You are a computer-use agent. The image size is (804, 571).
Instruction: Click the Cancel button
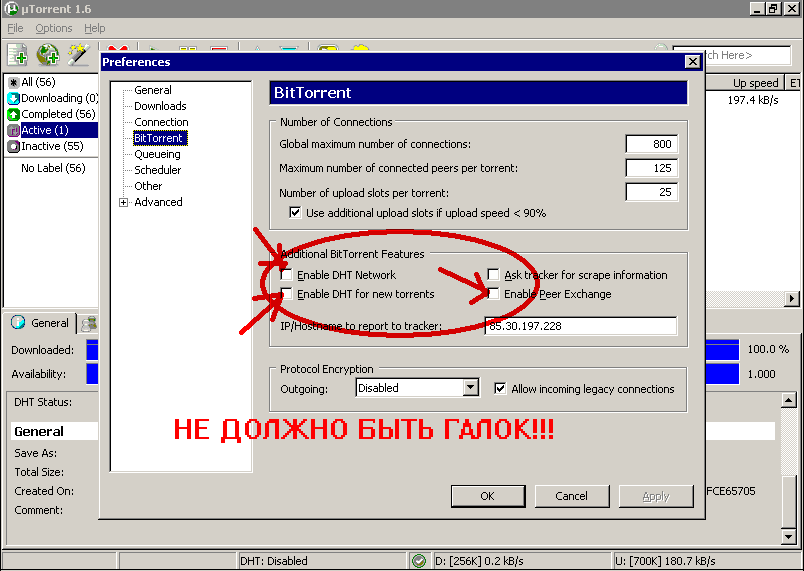tap(571, 496)
